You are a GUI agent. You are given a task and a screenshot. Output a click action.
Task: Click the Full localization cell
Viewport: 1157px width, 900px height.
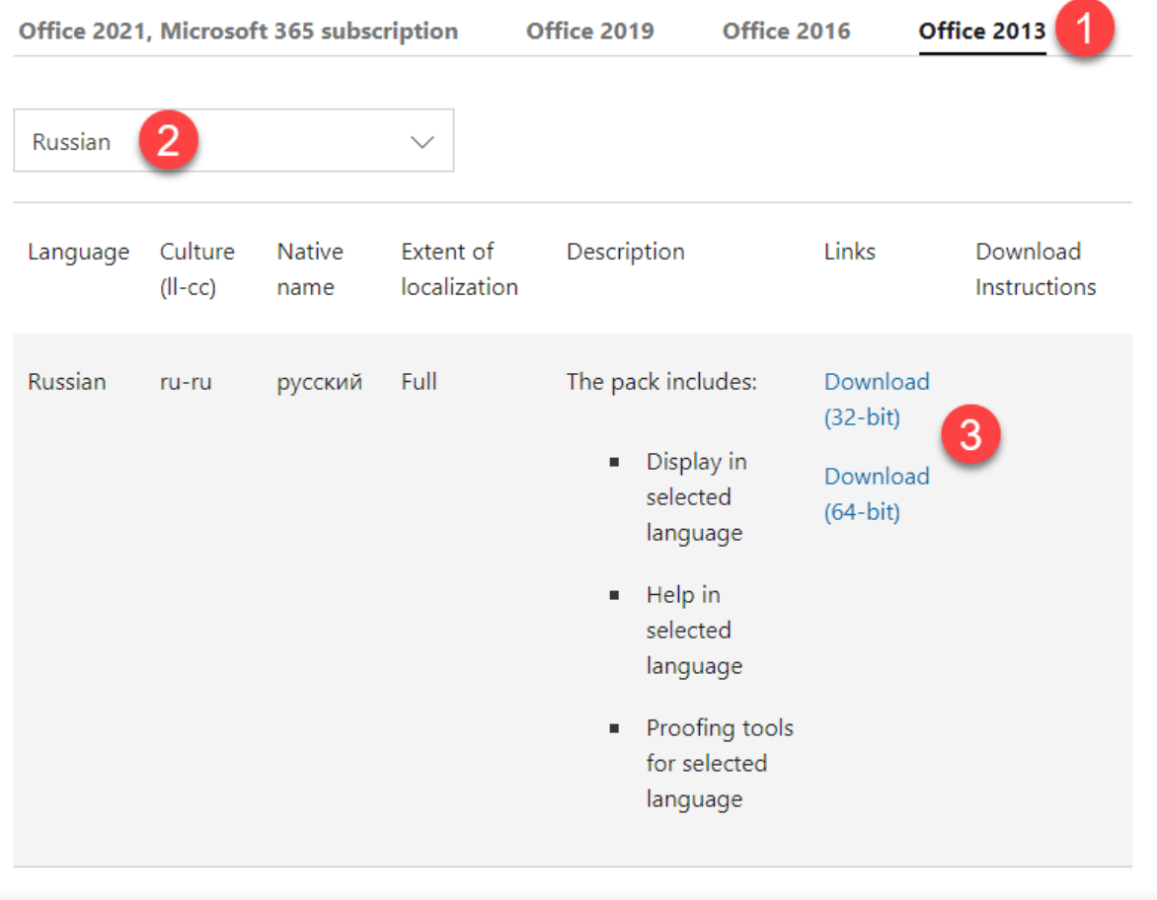point(418,381)
